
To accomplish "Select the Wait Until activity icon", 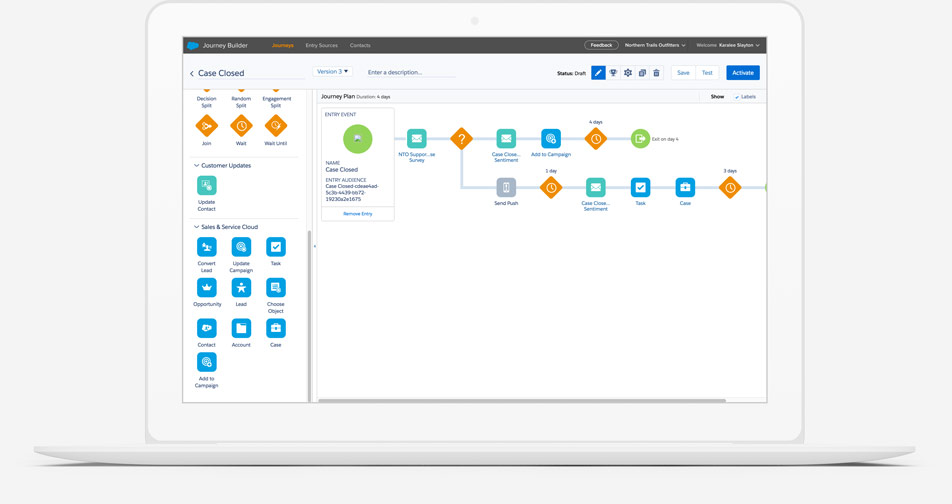I will tap(276, 126).
